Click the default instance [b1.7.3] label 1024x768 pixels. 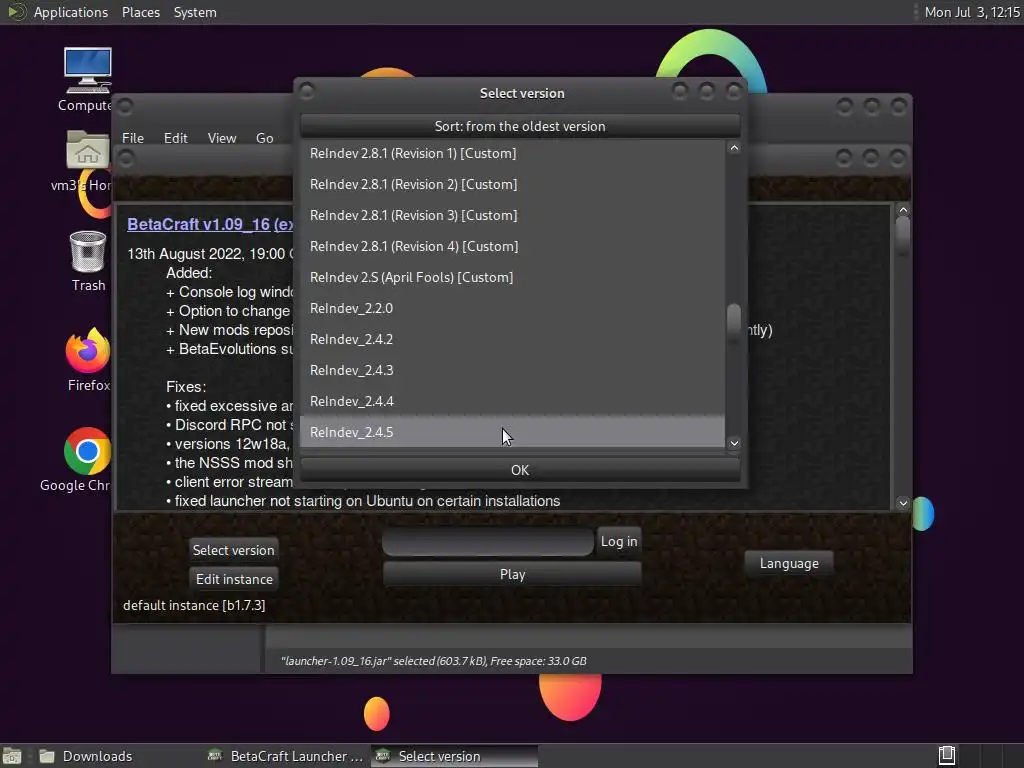194,605
